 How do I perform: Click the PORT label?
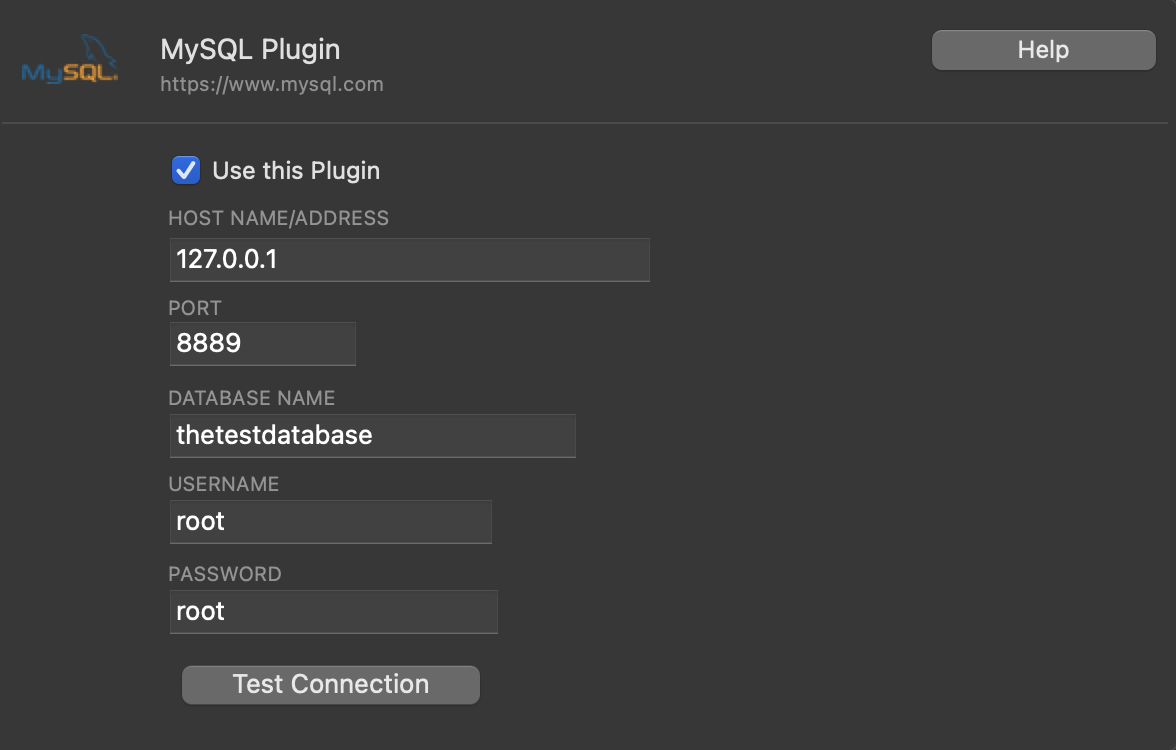point(195,308)
